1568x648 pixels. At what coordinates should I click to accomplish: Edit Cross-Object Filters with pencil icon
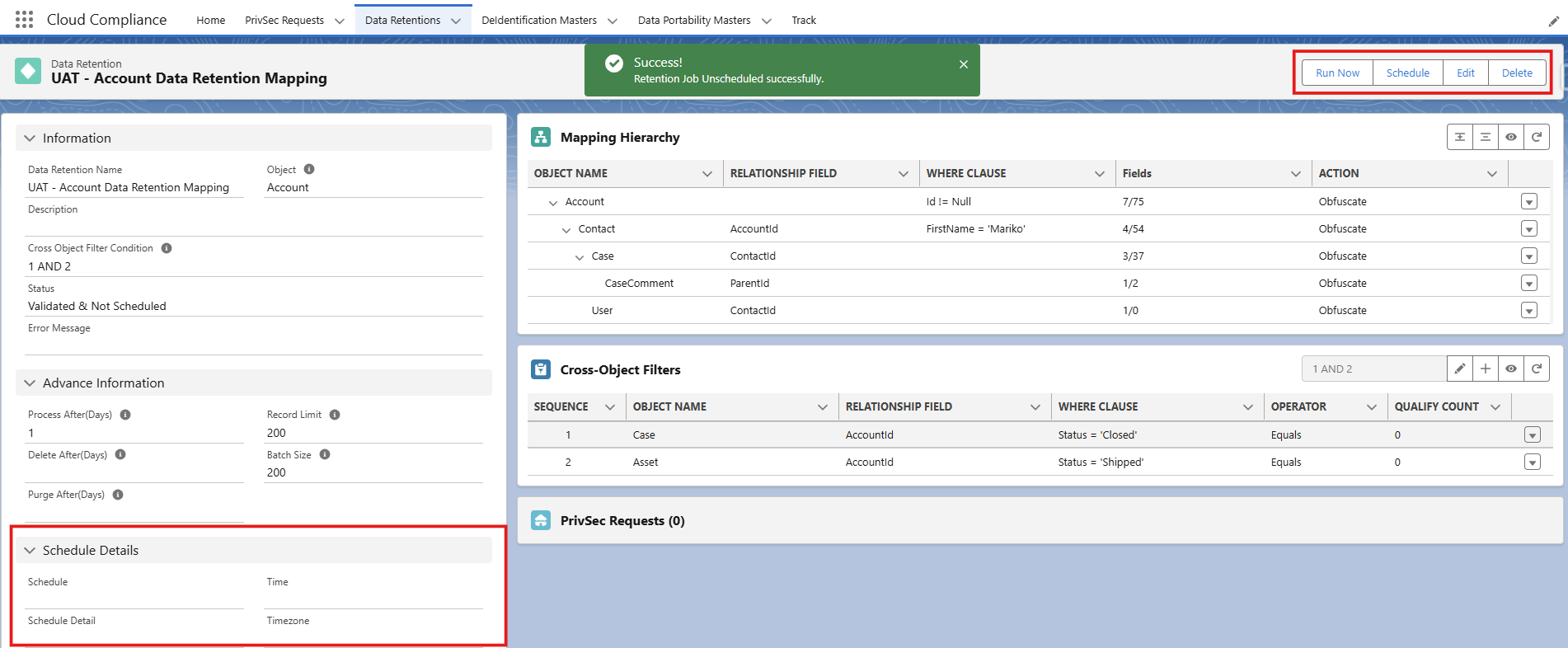click(x=1459, y=369)
